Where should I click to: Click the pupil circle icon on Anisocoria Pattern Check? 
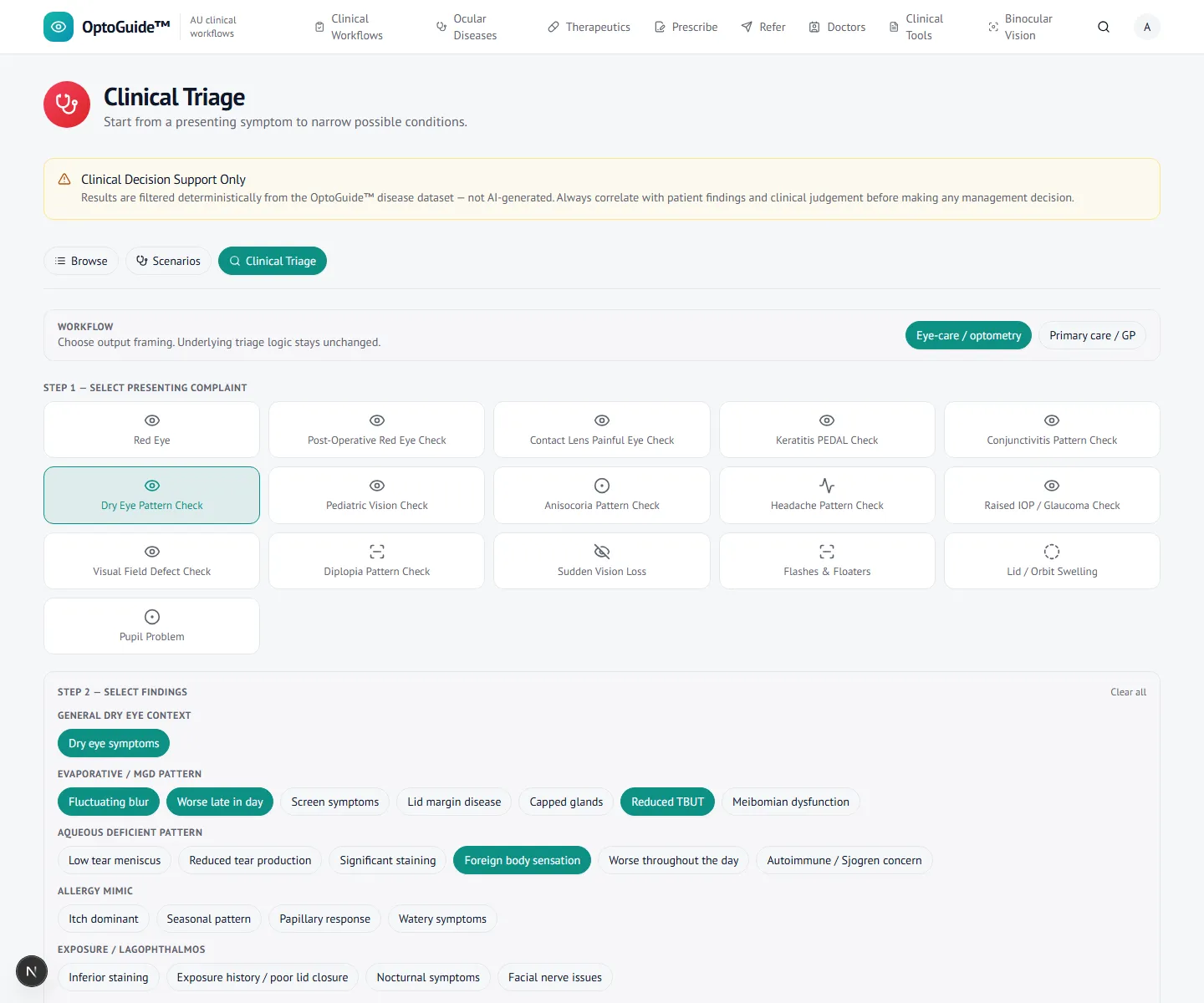(602, 486)
